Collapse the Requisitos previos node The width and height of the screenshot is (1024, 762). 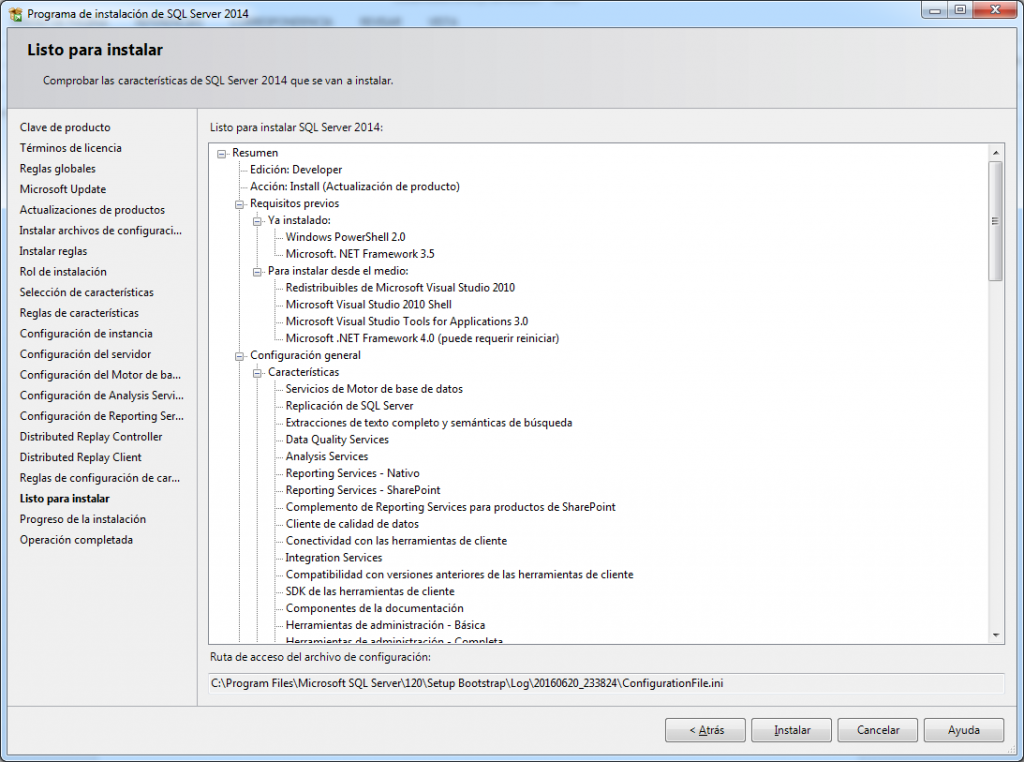point(239,204)
